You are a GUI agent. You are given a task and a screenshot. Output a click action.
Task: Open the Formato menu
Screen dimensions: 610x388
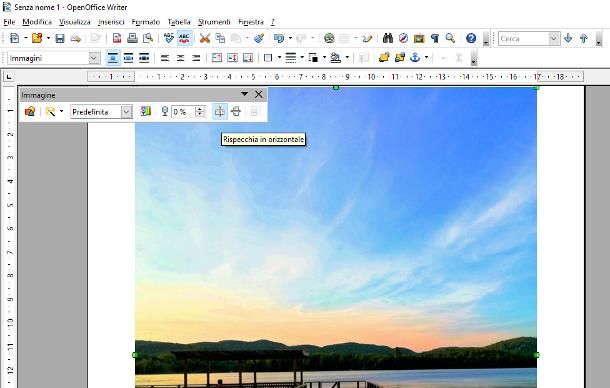click(x=145, y=22)
